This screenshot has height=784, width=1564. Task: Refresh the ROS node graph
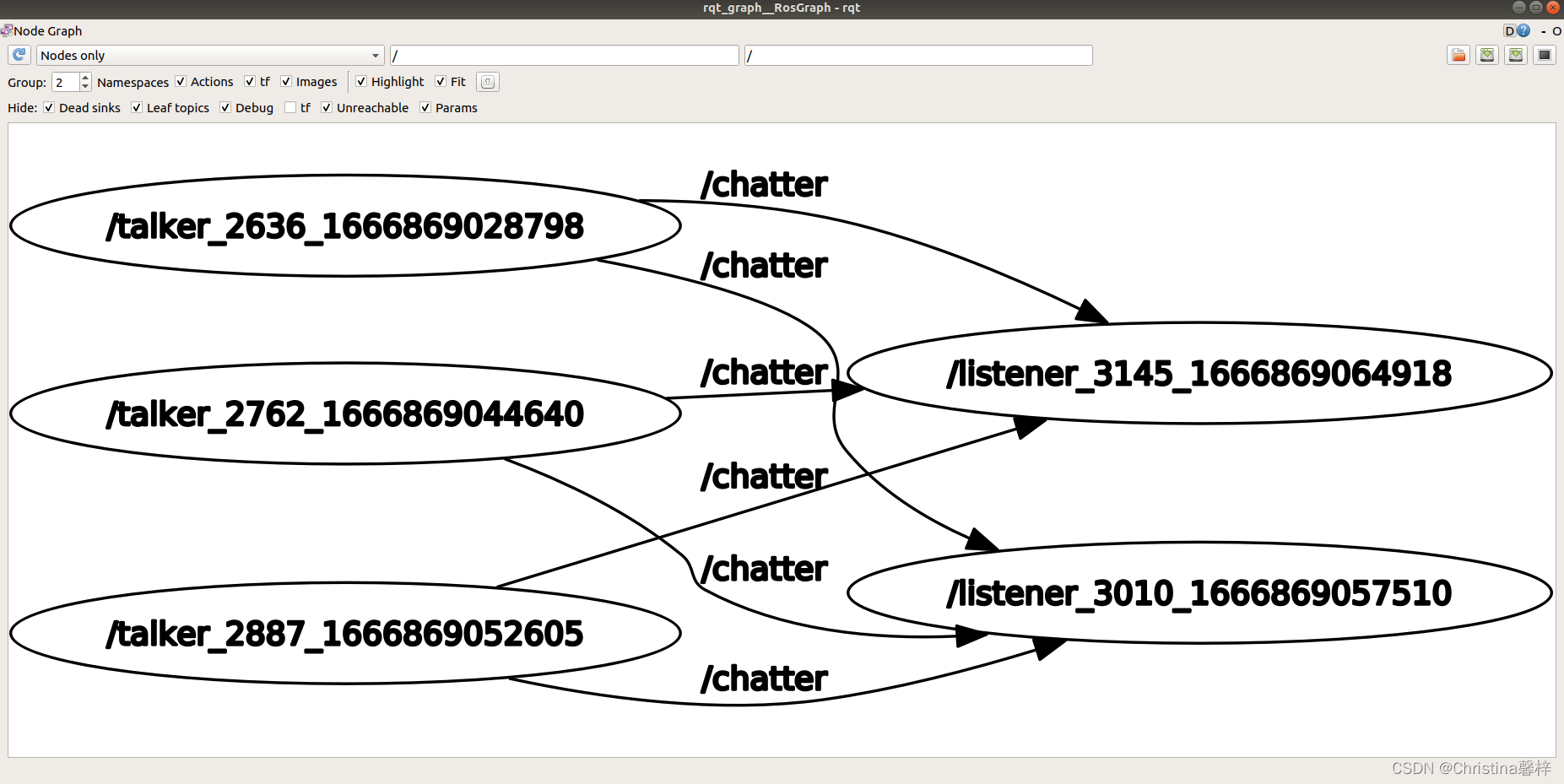pyautogui.click(x=19, y=54)
